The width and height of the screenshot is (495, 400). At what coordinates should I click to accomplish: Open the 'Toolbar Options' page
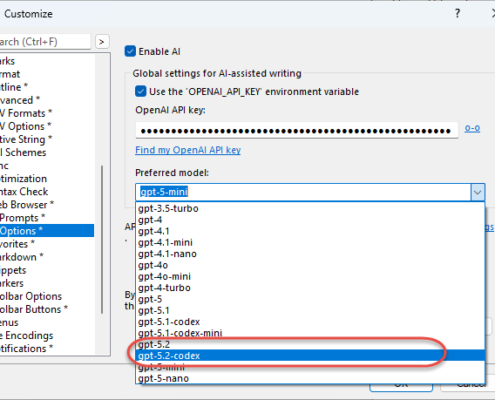coord(47,296)
